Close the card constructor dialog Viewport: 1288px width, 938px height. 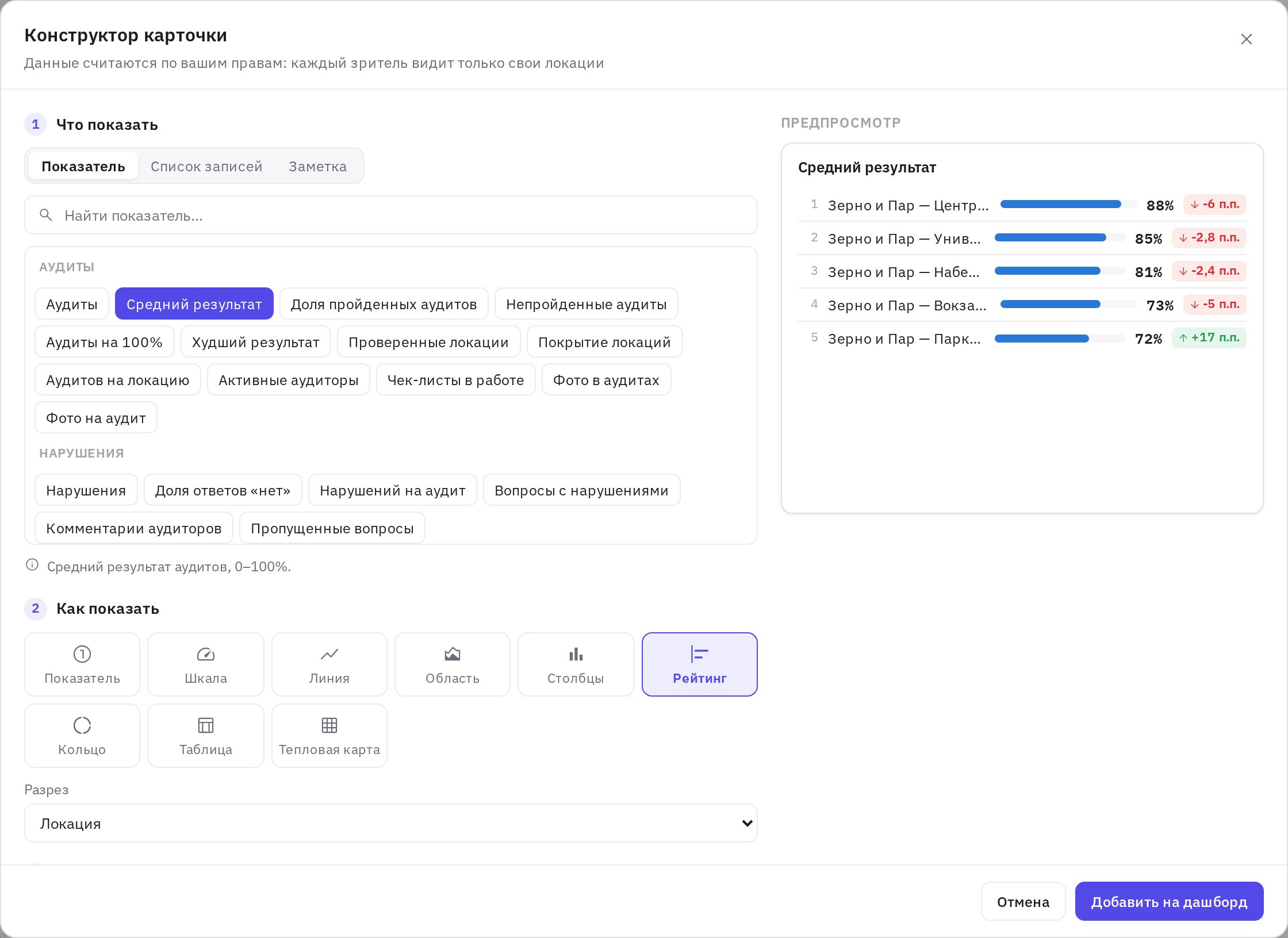[1247, 39]
